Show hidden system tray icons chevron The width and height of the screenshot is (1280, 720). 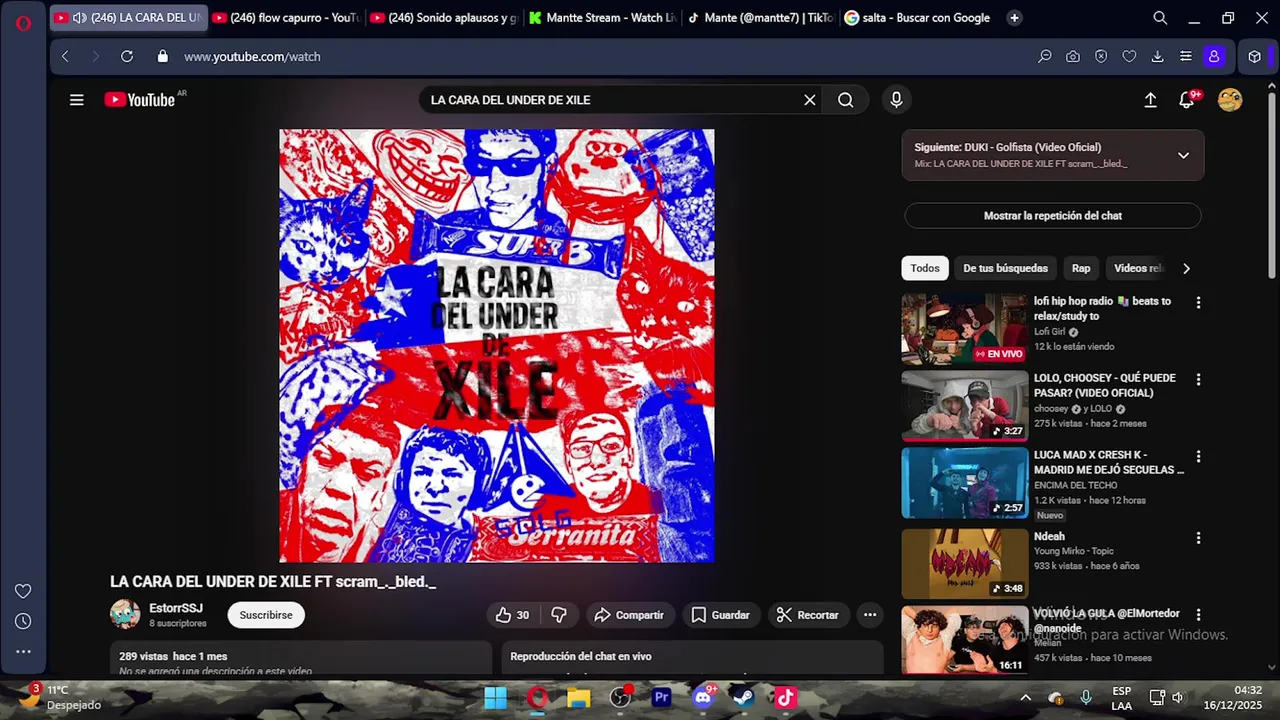(1025, 697)
